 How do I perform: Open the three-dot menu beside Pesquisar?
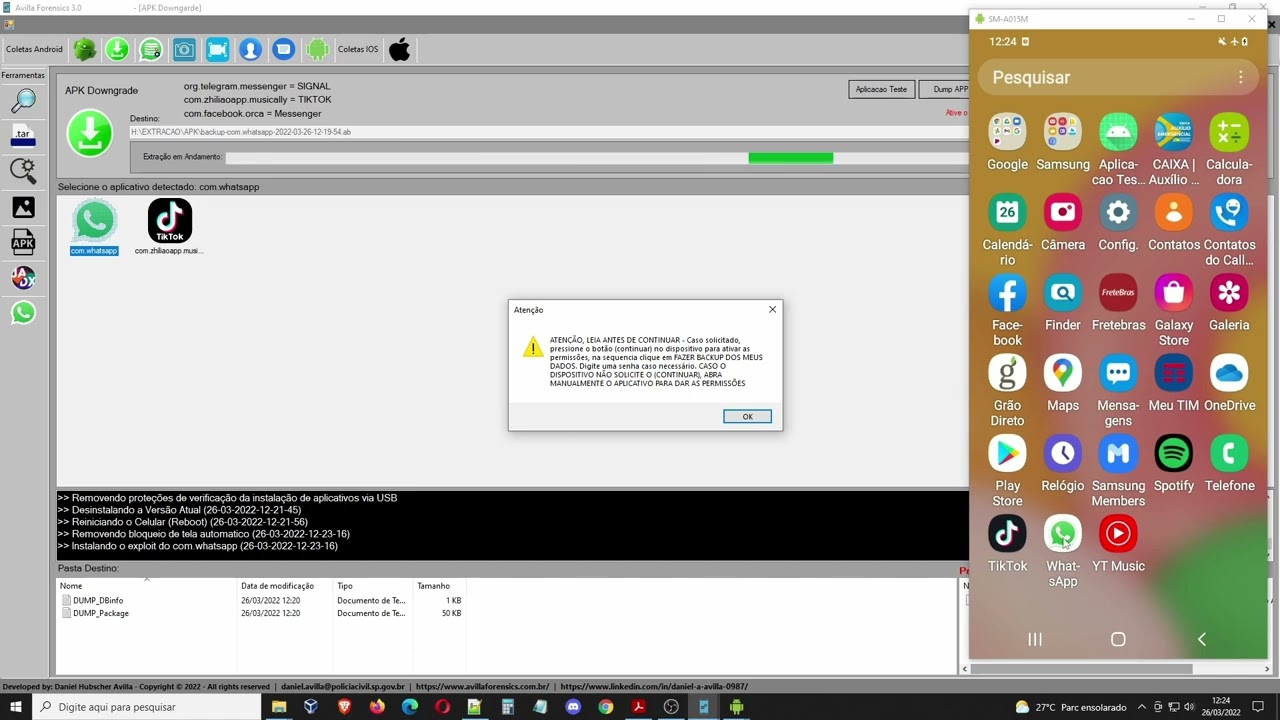[x=1240, y=77]
